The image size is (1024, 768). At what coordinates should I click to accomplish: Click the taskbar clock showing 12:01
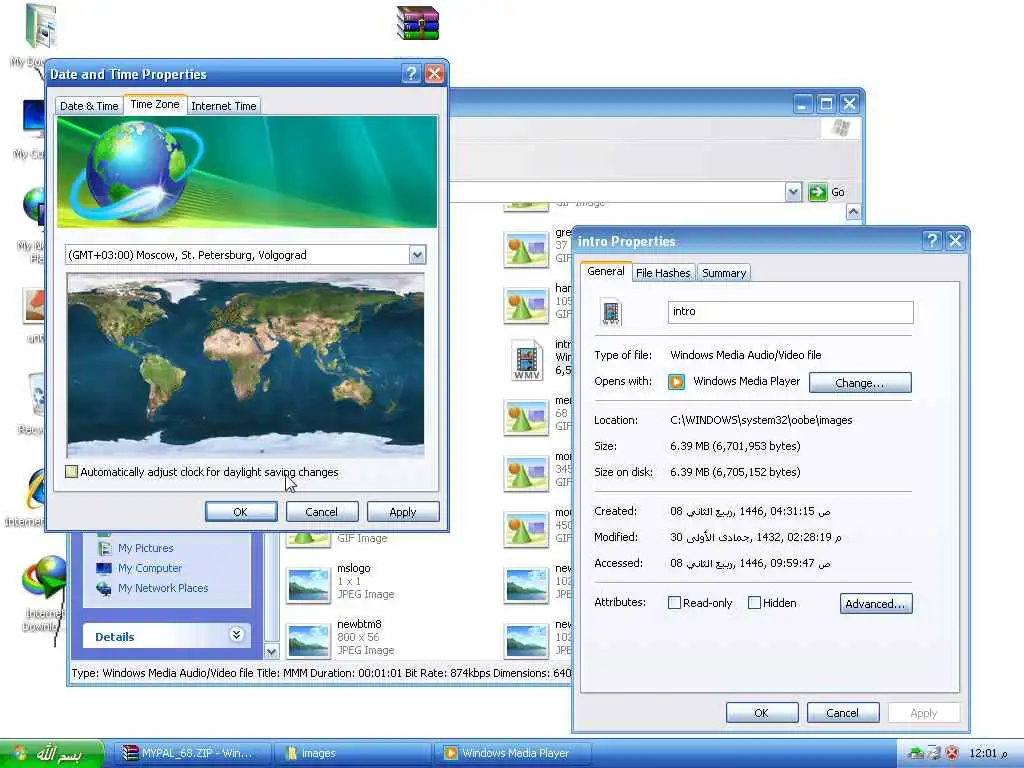988,754
